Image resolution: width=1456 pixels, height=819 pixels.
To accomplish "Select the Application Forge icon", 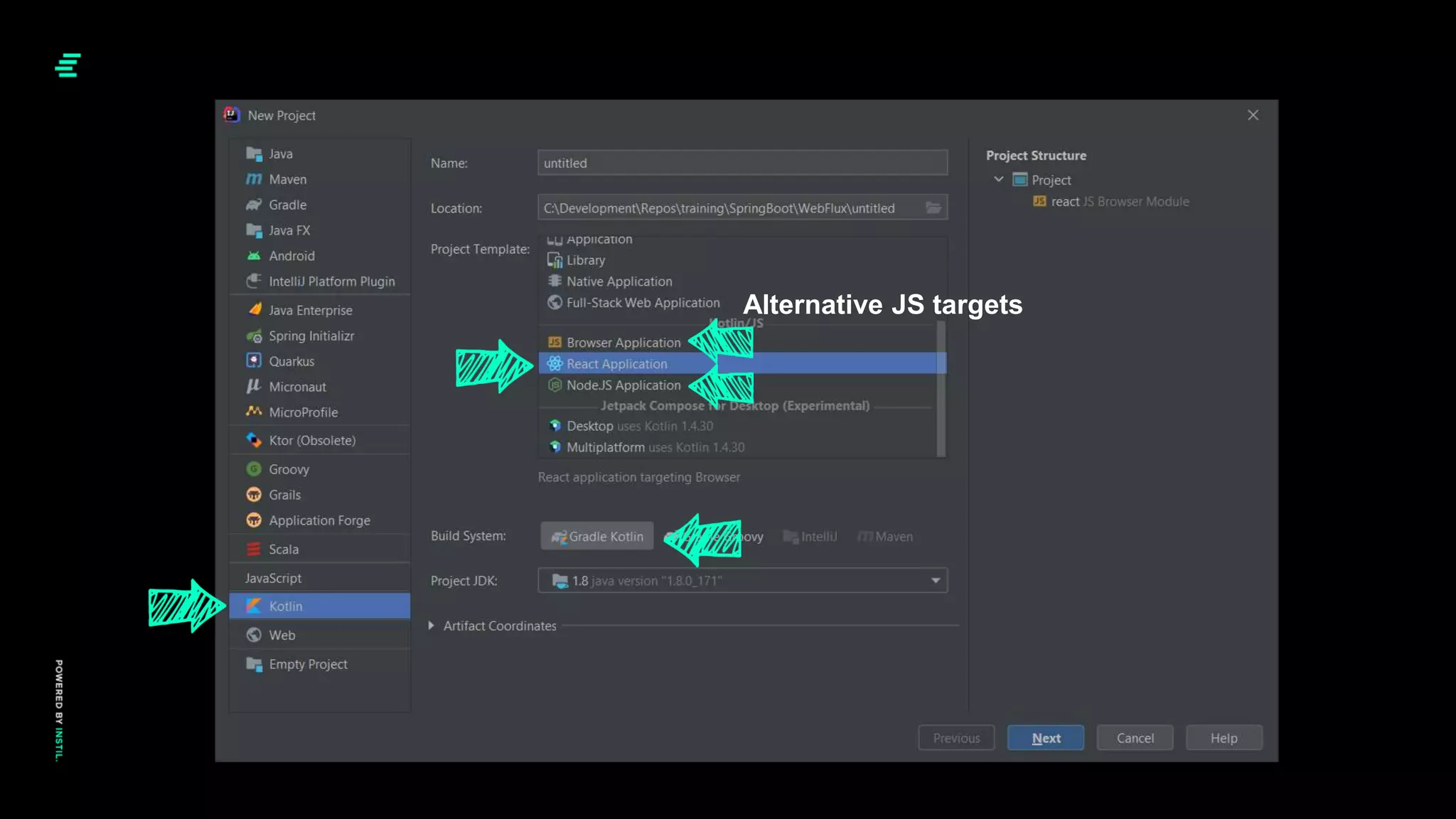I will coord(254,520).
